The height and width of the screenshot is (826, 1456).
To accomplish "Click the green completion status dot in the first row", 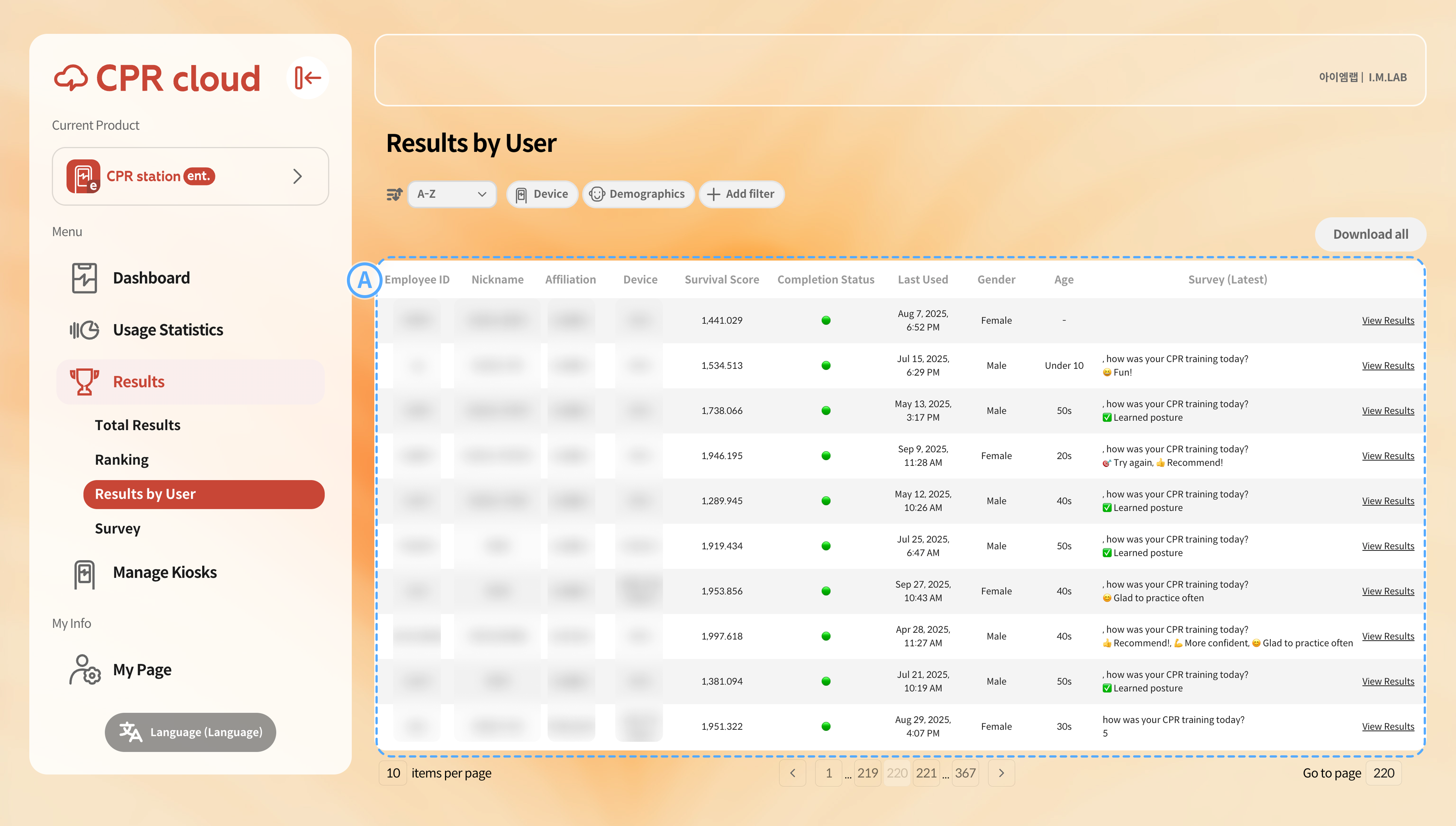I will (x=825, y=321).
